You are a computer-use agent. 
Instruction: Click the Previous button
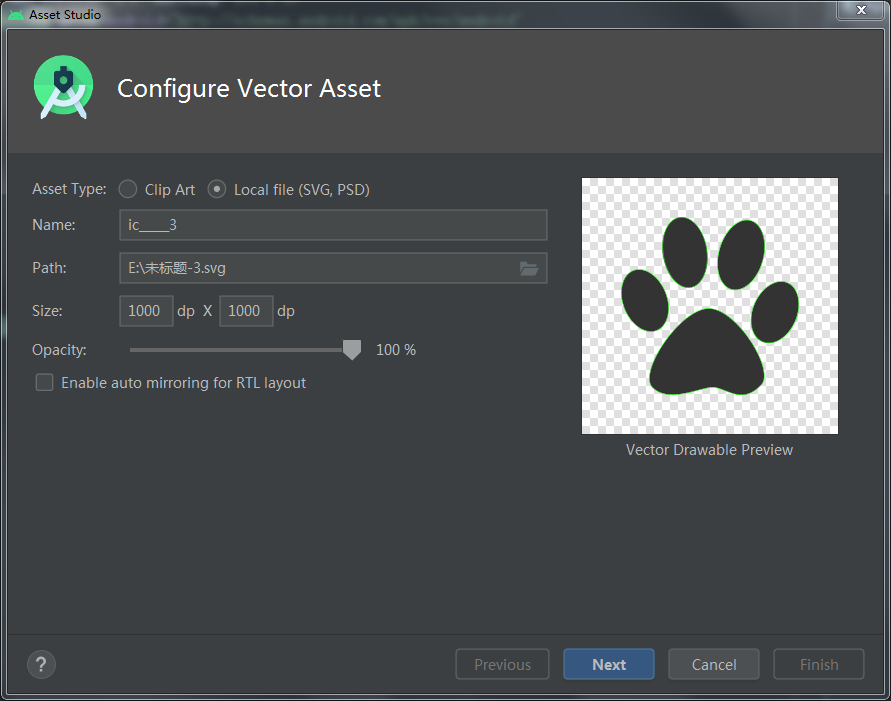click(x=502, y=664)
